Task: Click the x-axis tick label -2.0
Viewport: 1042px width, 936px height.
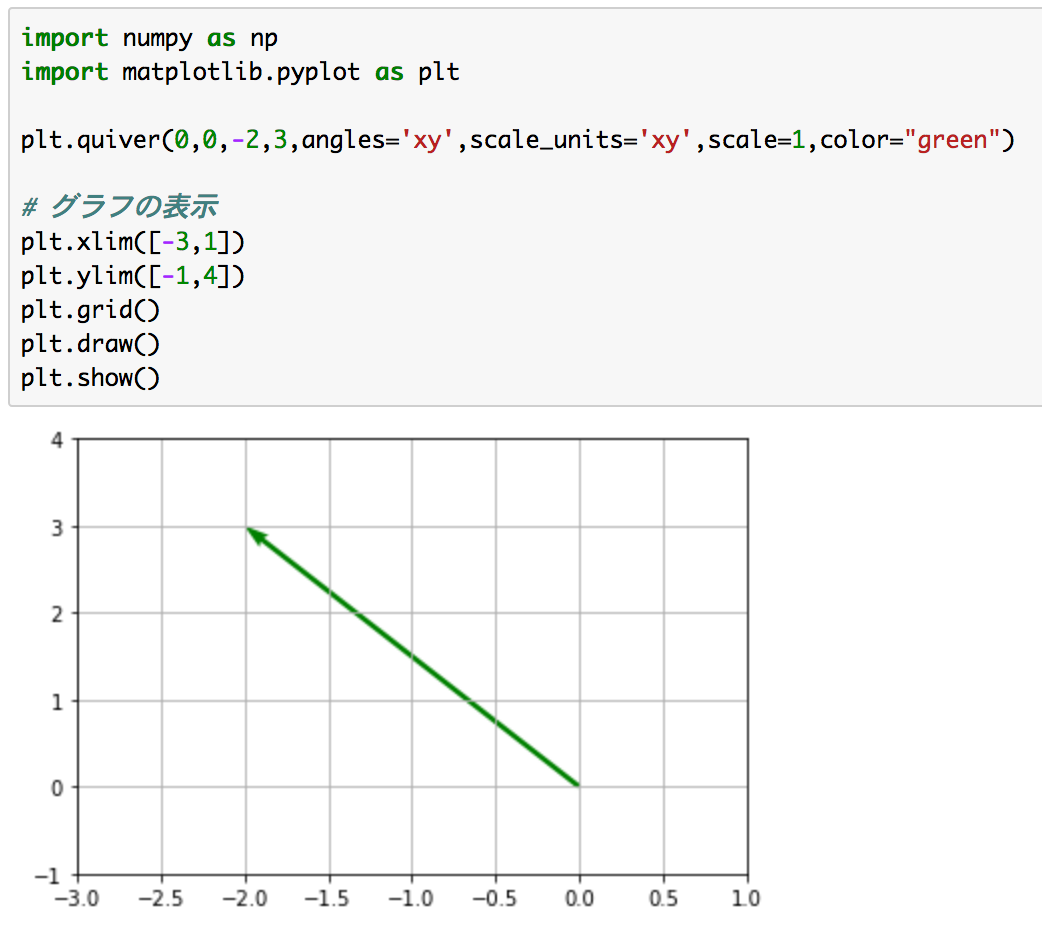Action: click(x=245, y=899)
